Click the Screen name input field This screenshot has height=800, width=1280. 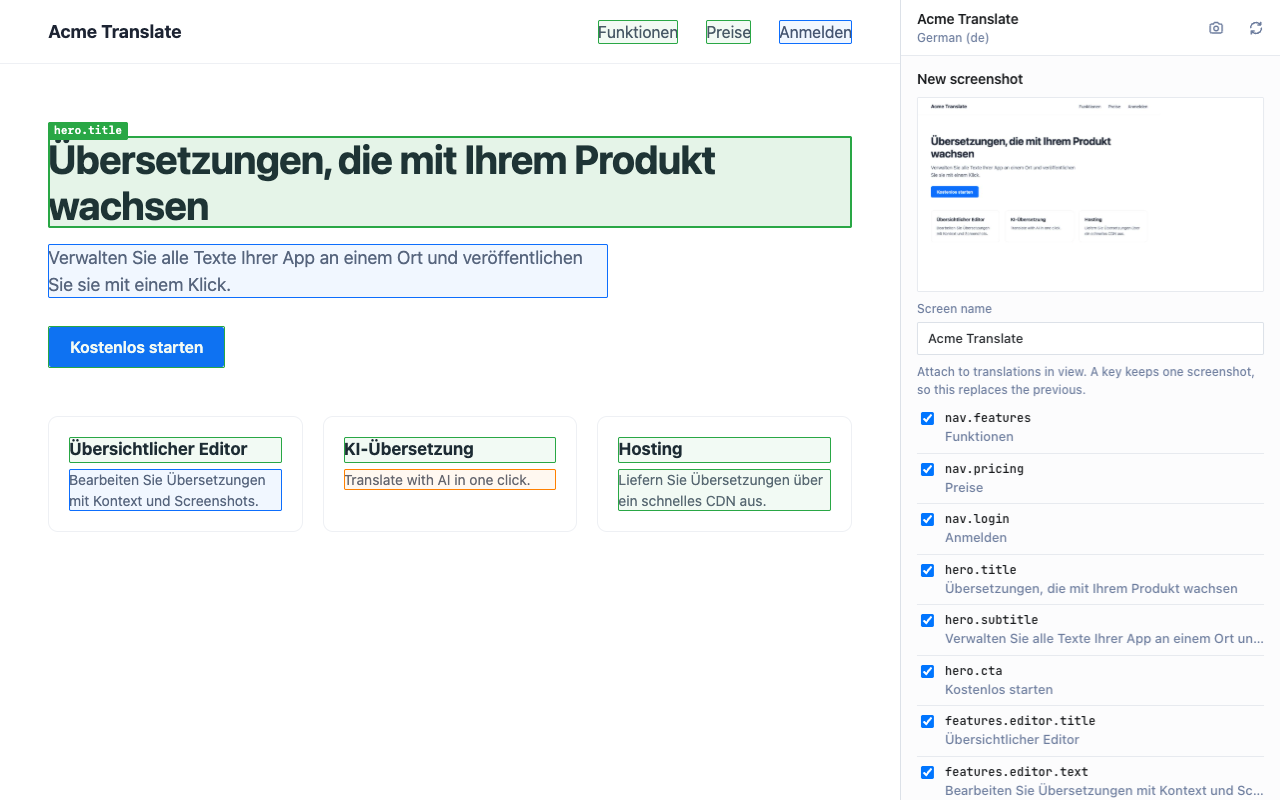coord(1090,338)
